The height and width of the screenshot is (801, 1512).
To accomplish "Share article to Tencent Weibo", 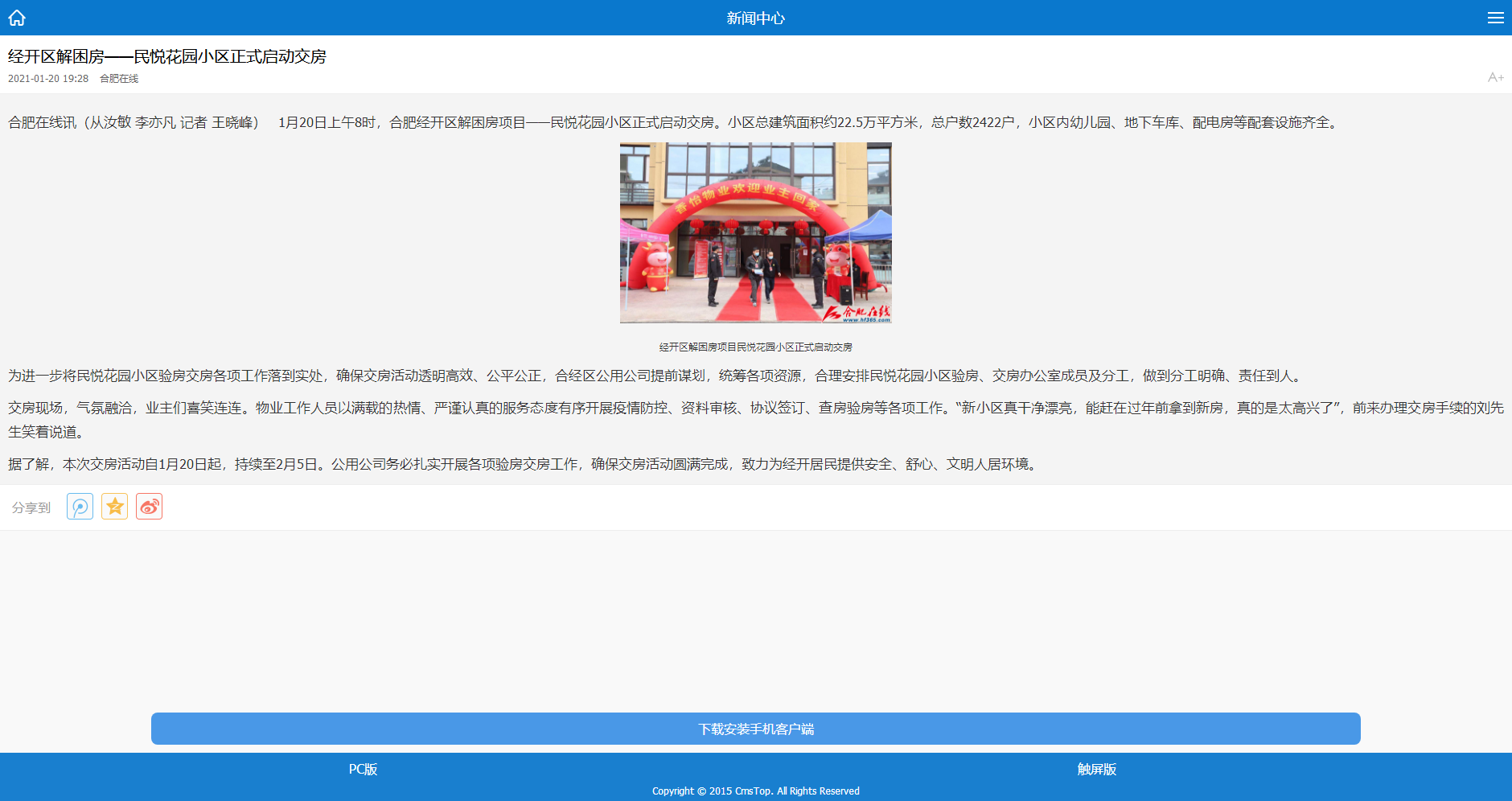I will 80,507.
